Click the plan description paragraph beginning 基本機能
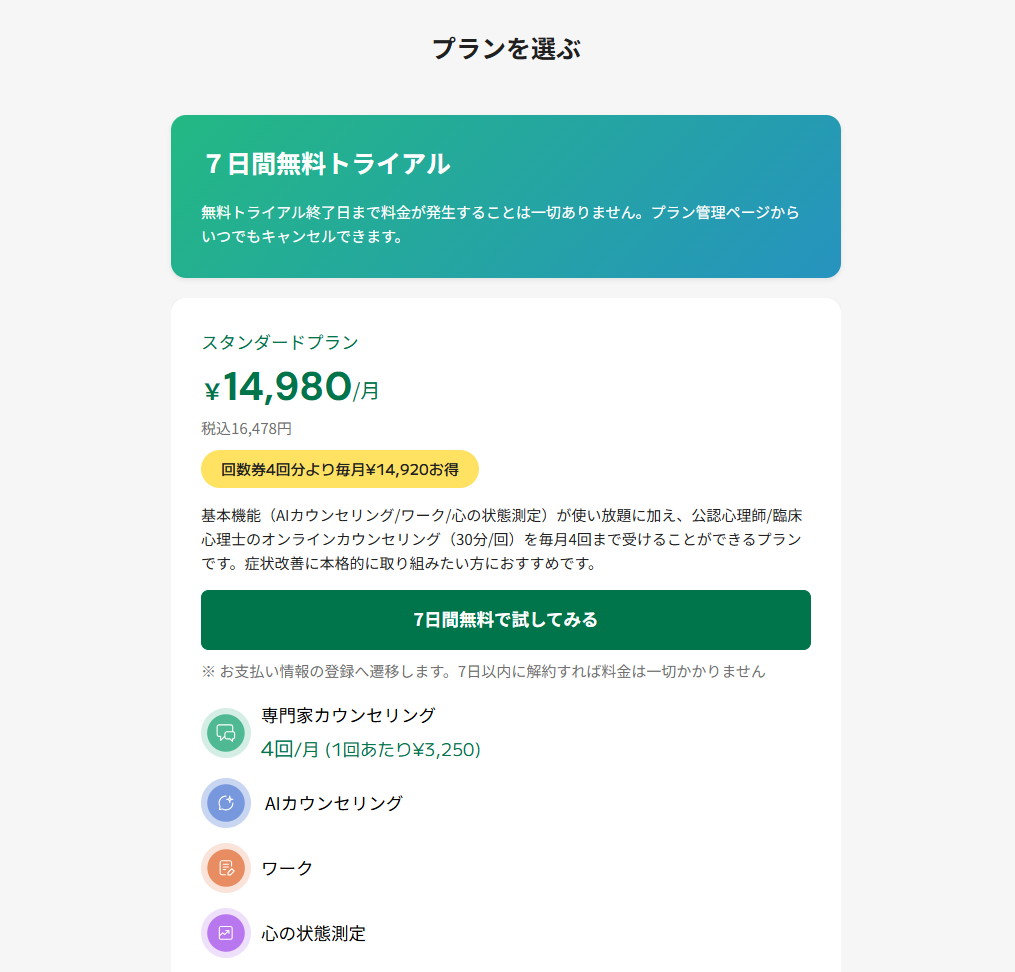 (502, 539)
